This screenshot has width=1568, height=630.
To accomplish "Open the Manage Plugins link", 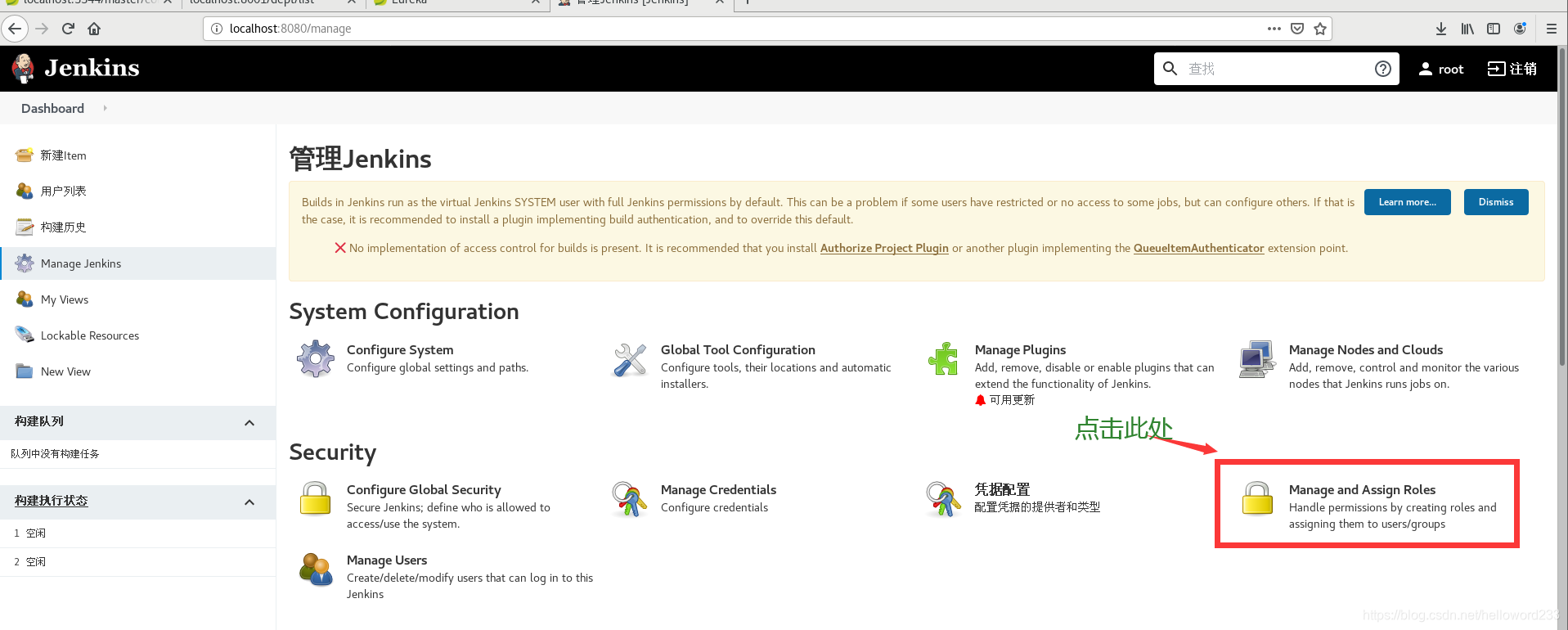I will [x=1020, y=349].
